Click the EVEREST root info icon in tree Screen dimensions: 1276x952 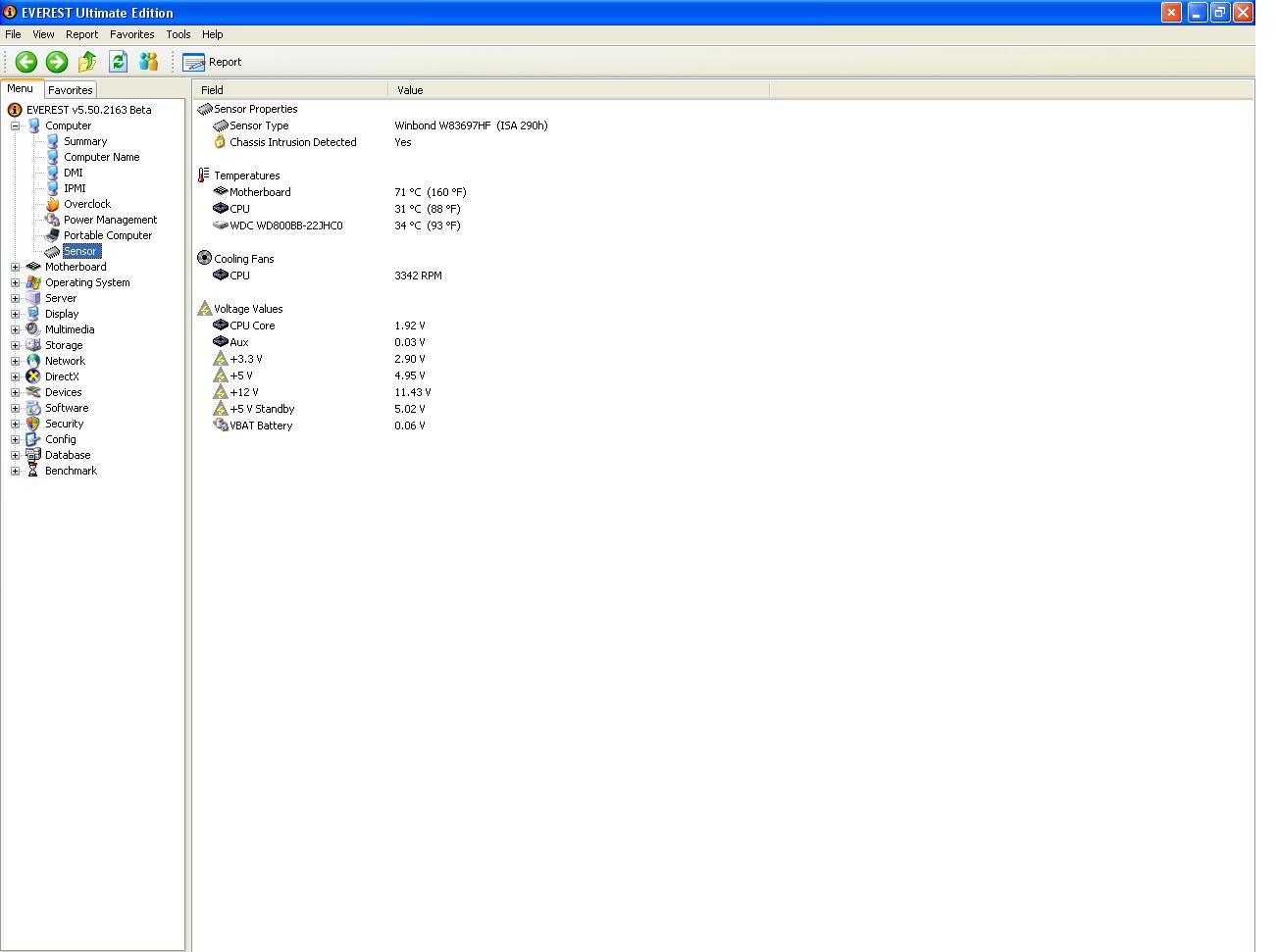[x=15, y=110]
